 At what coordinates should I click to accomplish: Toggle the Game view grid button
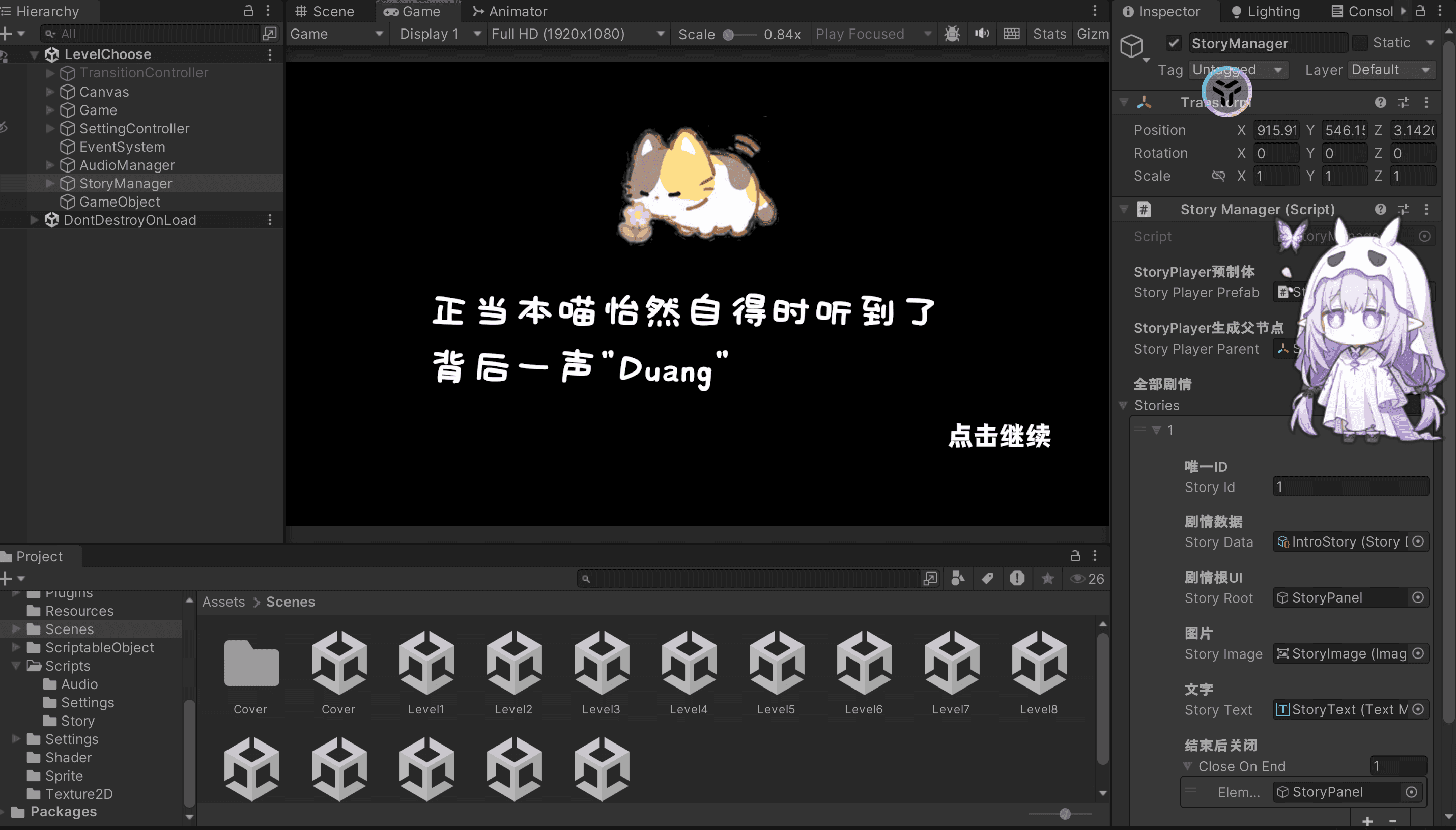pyautogui.click(x=1011, y=34)
